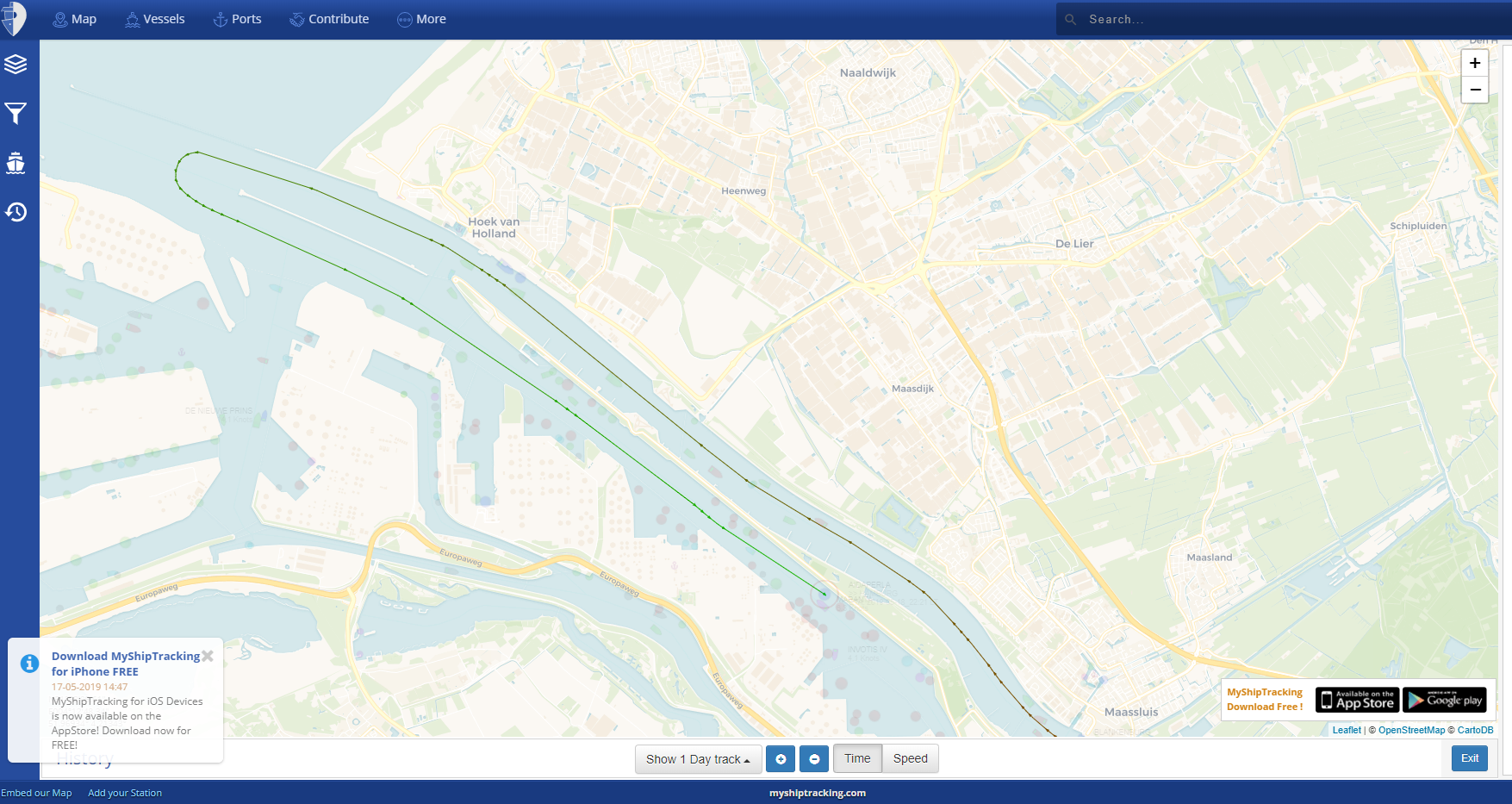
Task: Click the notification date 17-05-2019 14:47
Action: (x=90, y=687)
